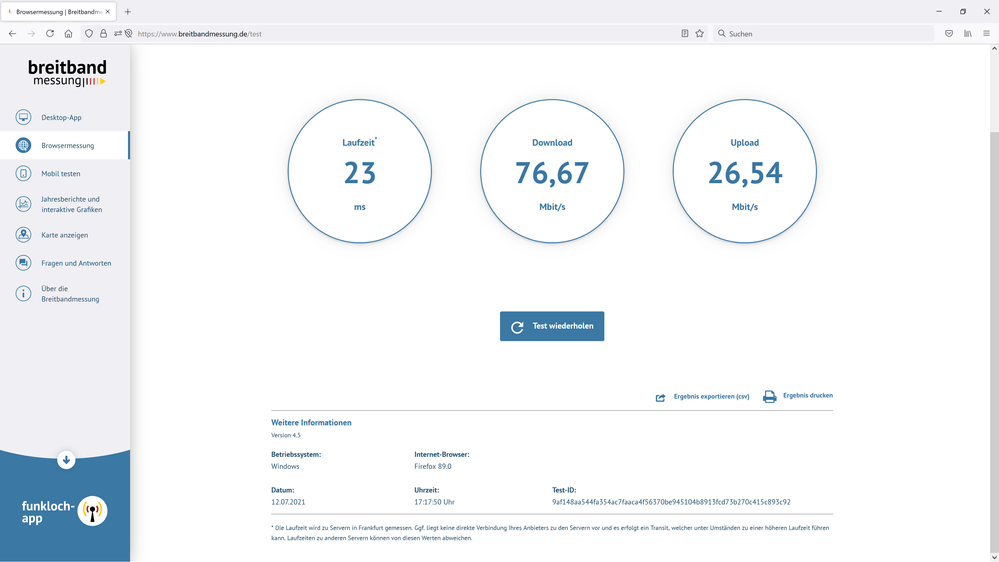Click the date 12.07.2021
The image size is (999, 562).
(288, 502)
